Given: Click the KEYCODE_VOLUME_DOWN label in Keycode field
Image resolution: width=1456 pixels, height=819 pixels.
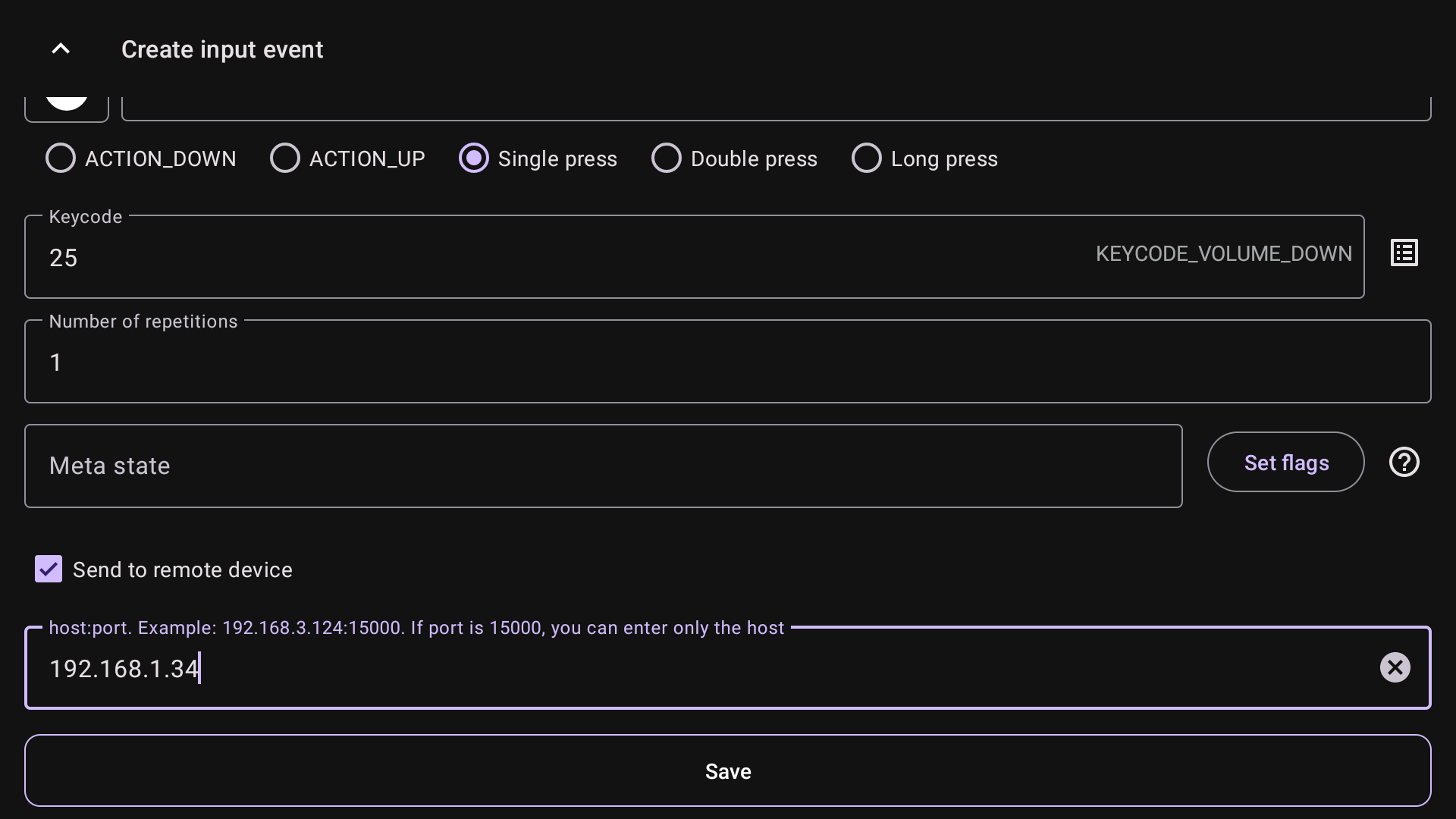Looking at the screenshot, I should [x=1223, y=254].
